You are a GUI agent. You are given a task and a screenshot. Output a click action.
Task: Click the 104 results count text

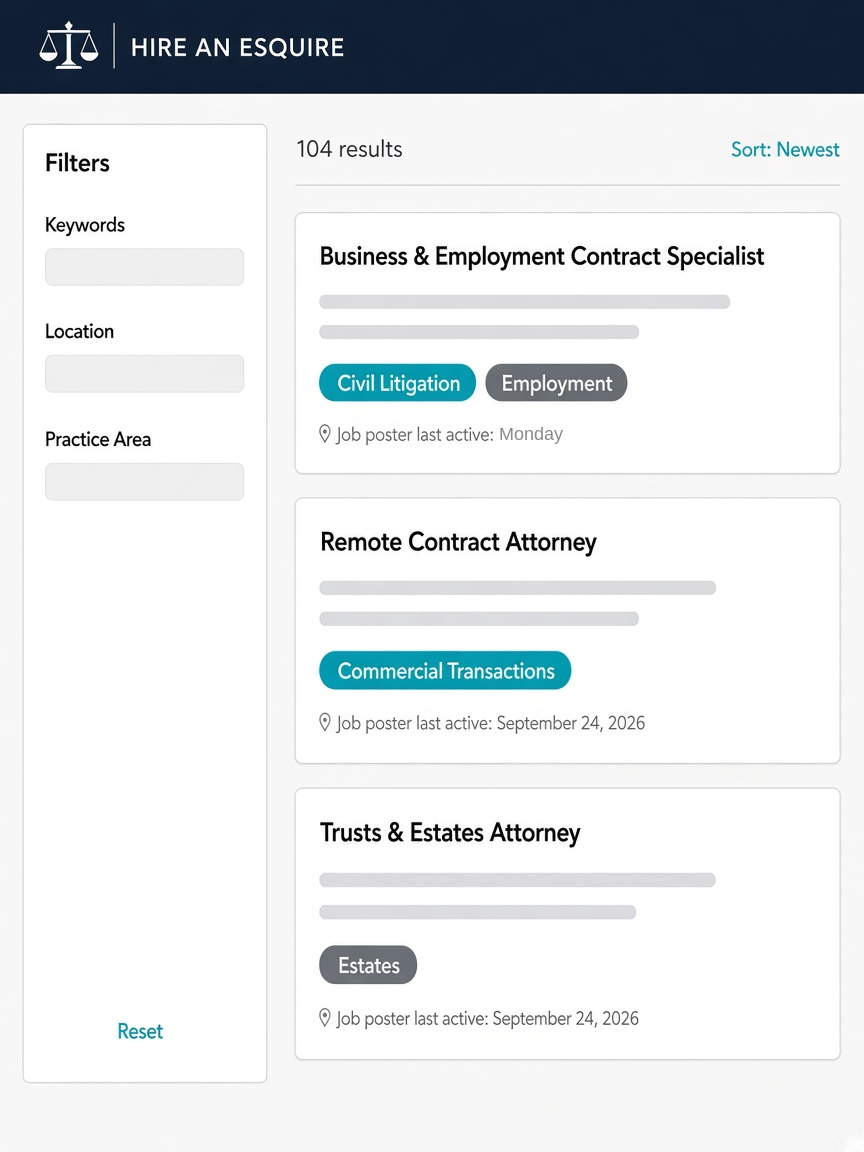349,149
